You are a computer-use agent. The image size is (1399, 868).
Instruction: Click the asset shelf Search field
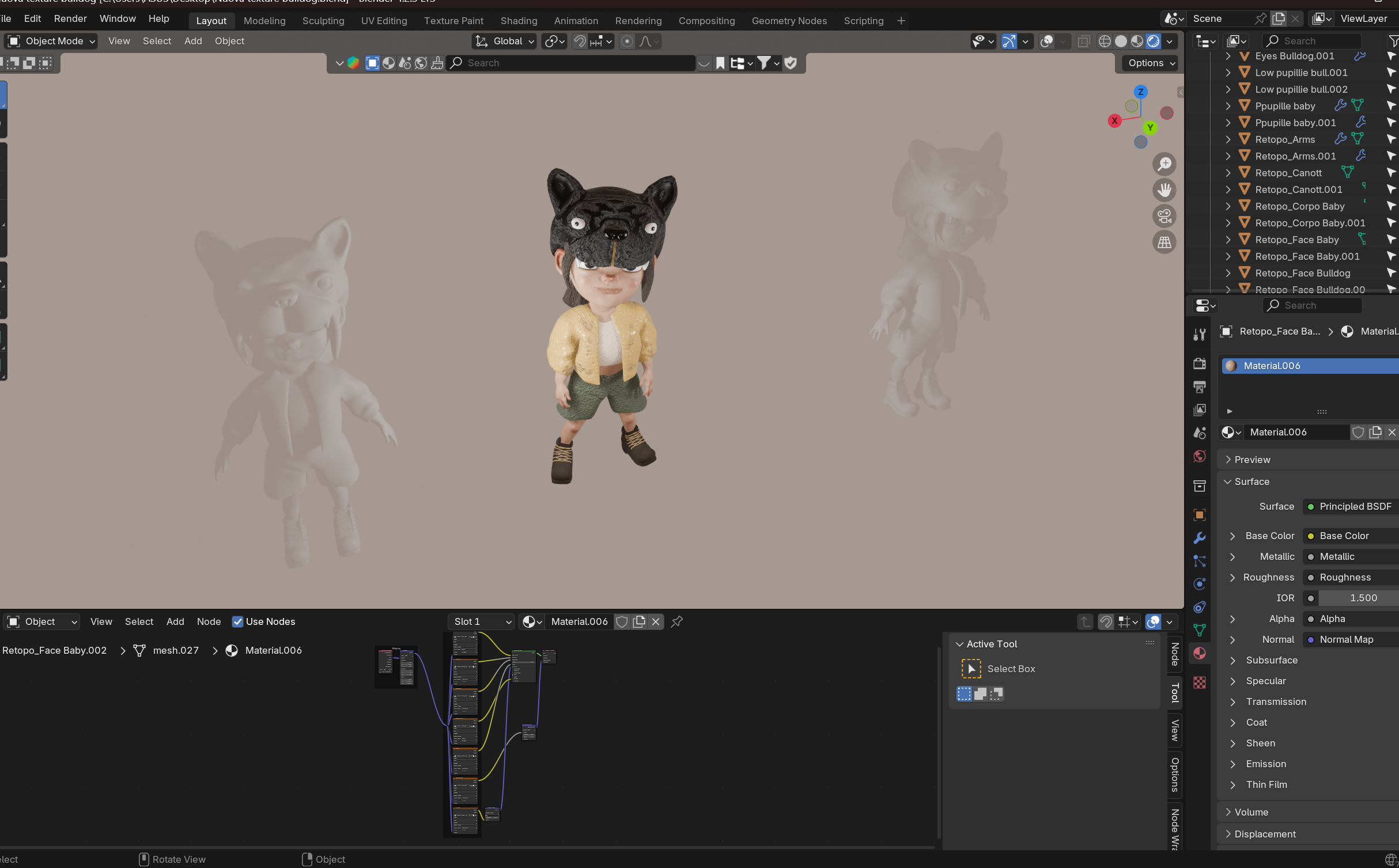(572, 63)
